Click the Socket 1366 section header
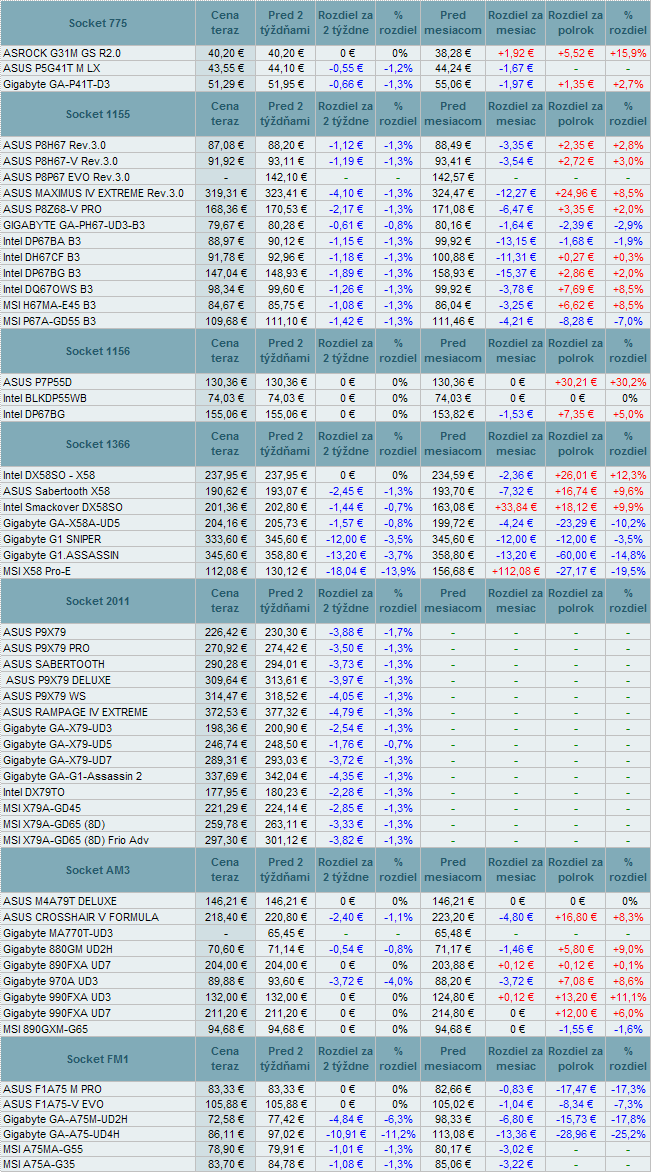 (98, 444)
